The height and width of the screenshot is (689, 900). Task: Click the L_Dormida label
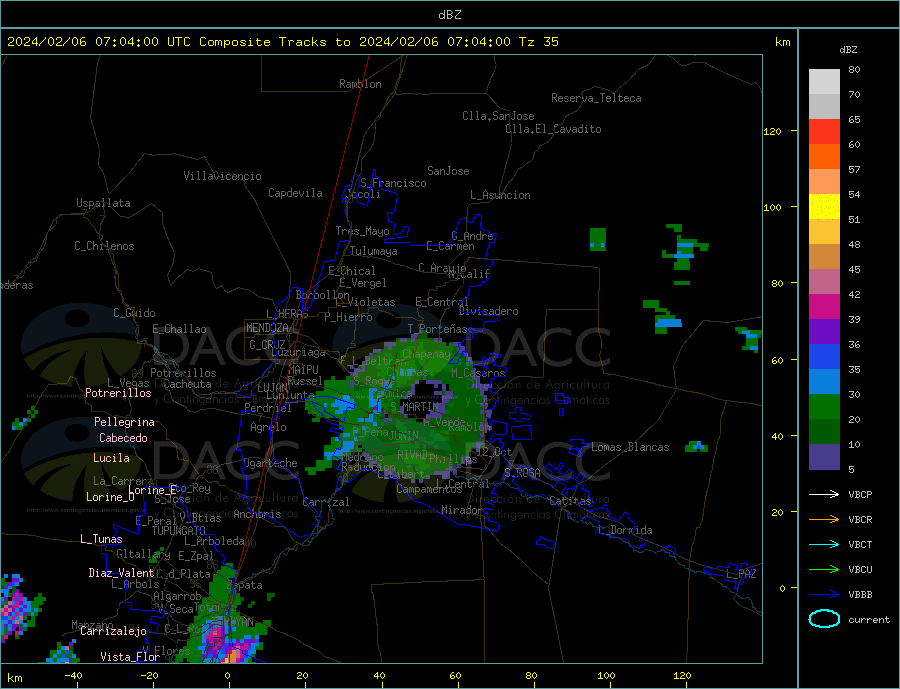pyautogui.click(x=625, y=530)
